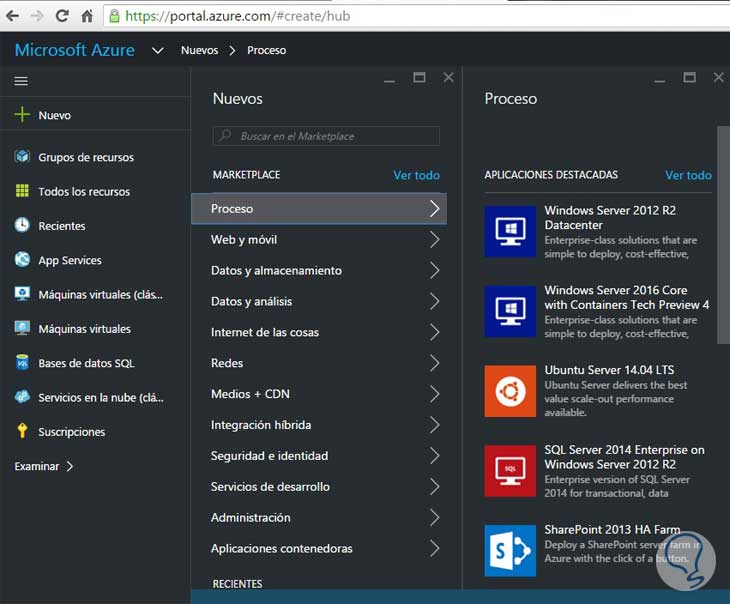Click the browser forward arrow
The height and width of the screenshot is (604, 730).
click(x=37, y=16)
